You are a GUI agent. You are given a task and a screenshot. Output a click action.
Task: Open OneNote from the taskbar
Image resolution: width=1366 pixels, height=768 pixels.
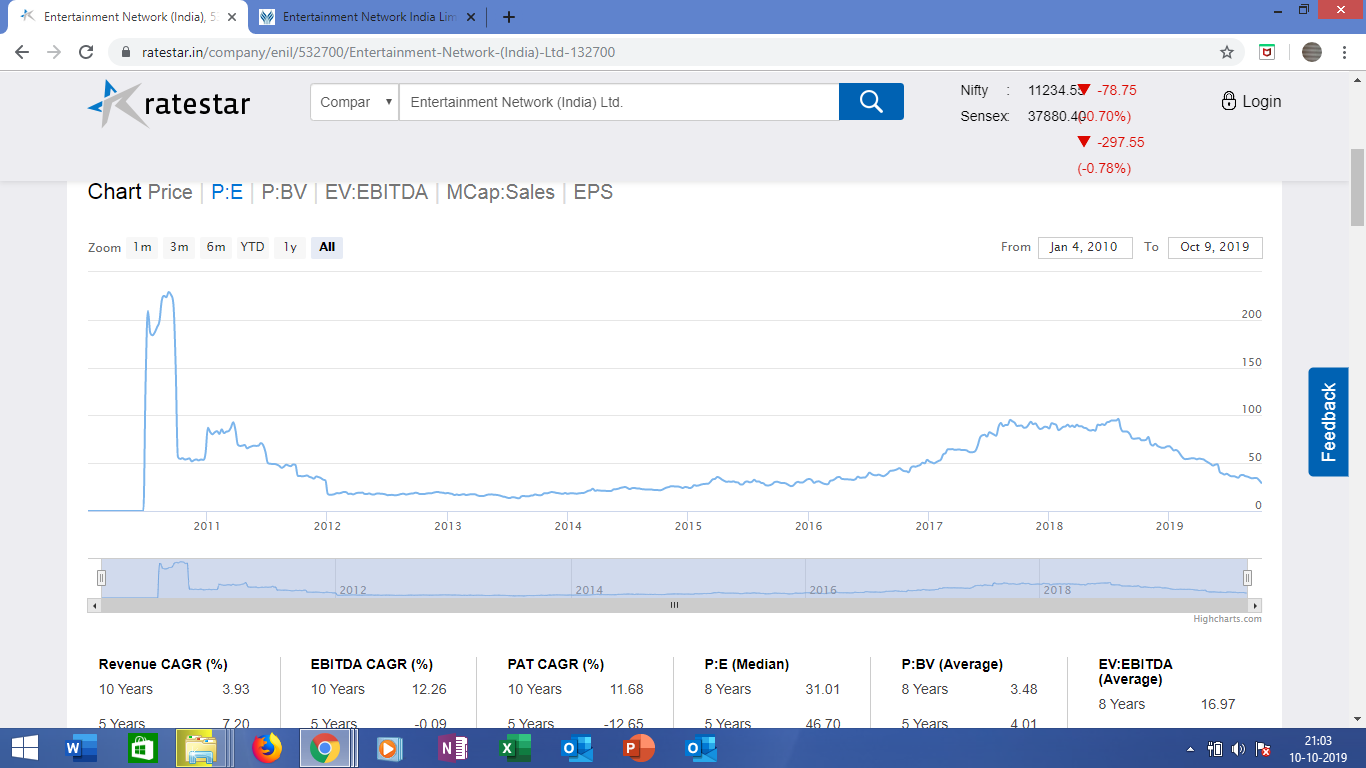coord(453,748)
